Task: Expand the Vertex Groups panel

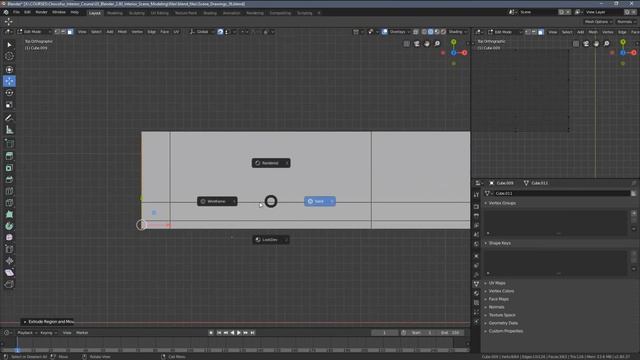Action: click(501, 203)
